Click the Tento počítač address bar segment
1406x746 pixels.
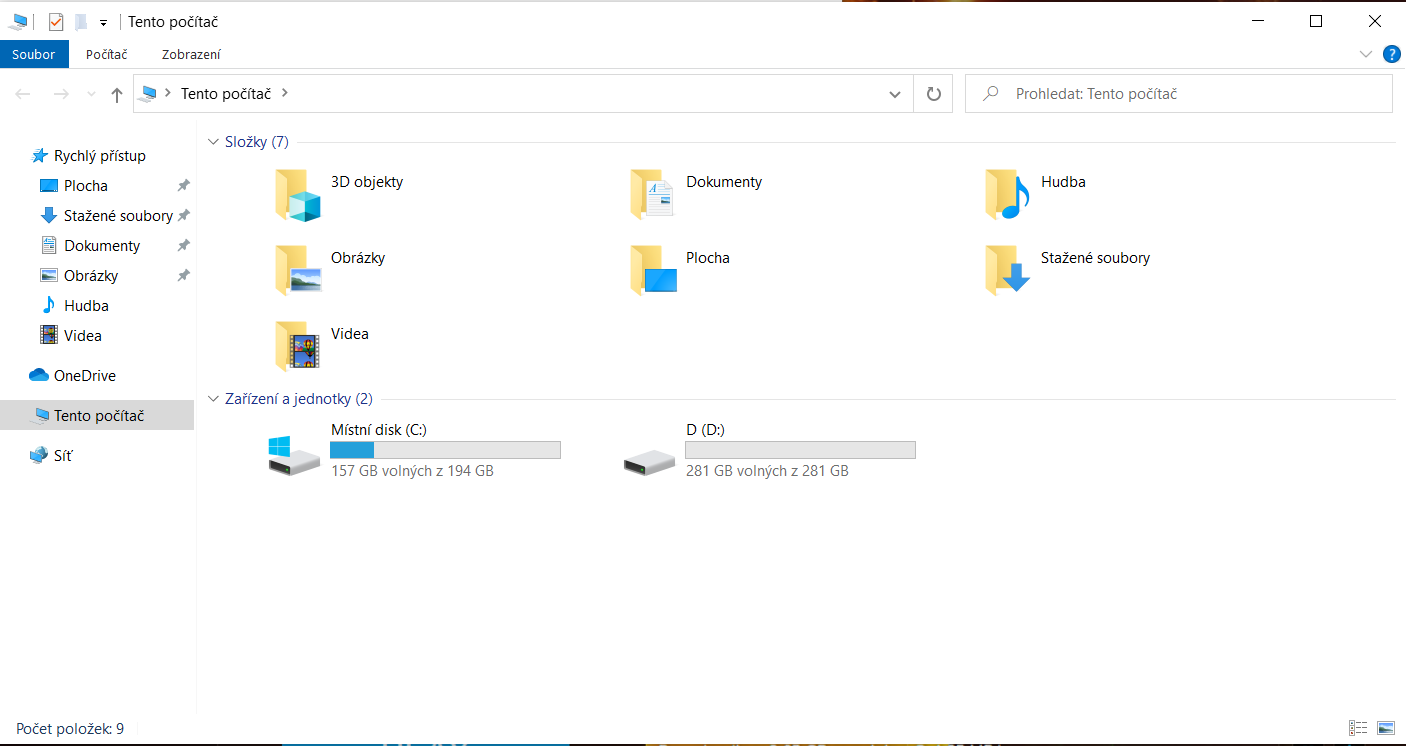click(x=226, y=93)
